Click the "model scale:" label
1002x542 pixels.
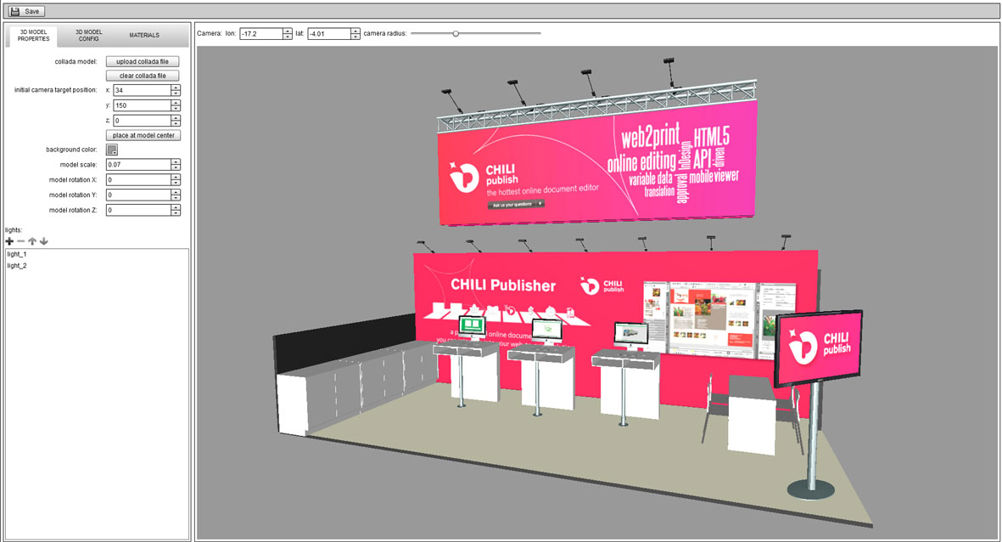[79, 165]
